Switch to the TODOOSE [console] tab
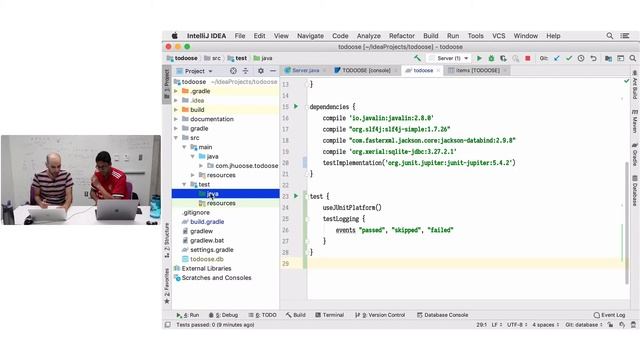This screenshot has width=640, height=360. click(x=366, y=71)
